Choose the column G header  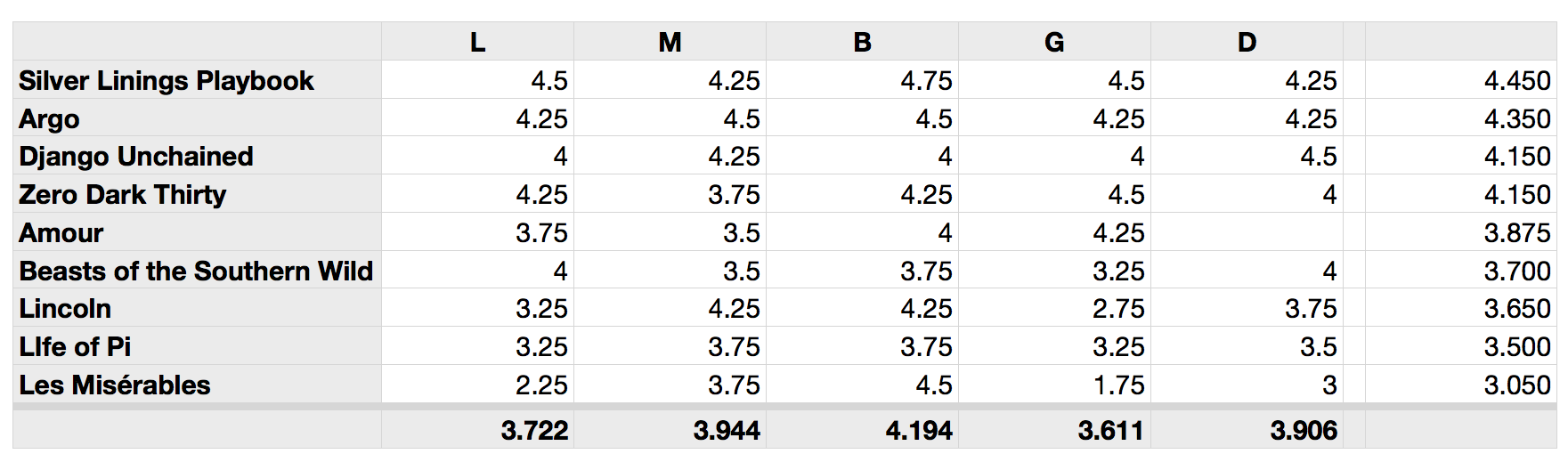tap(1054, 42)
